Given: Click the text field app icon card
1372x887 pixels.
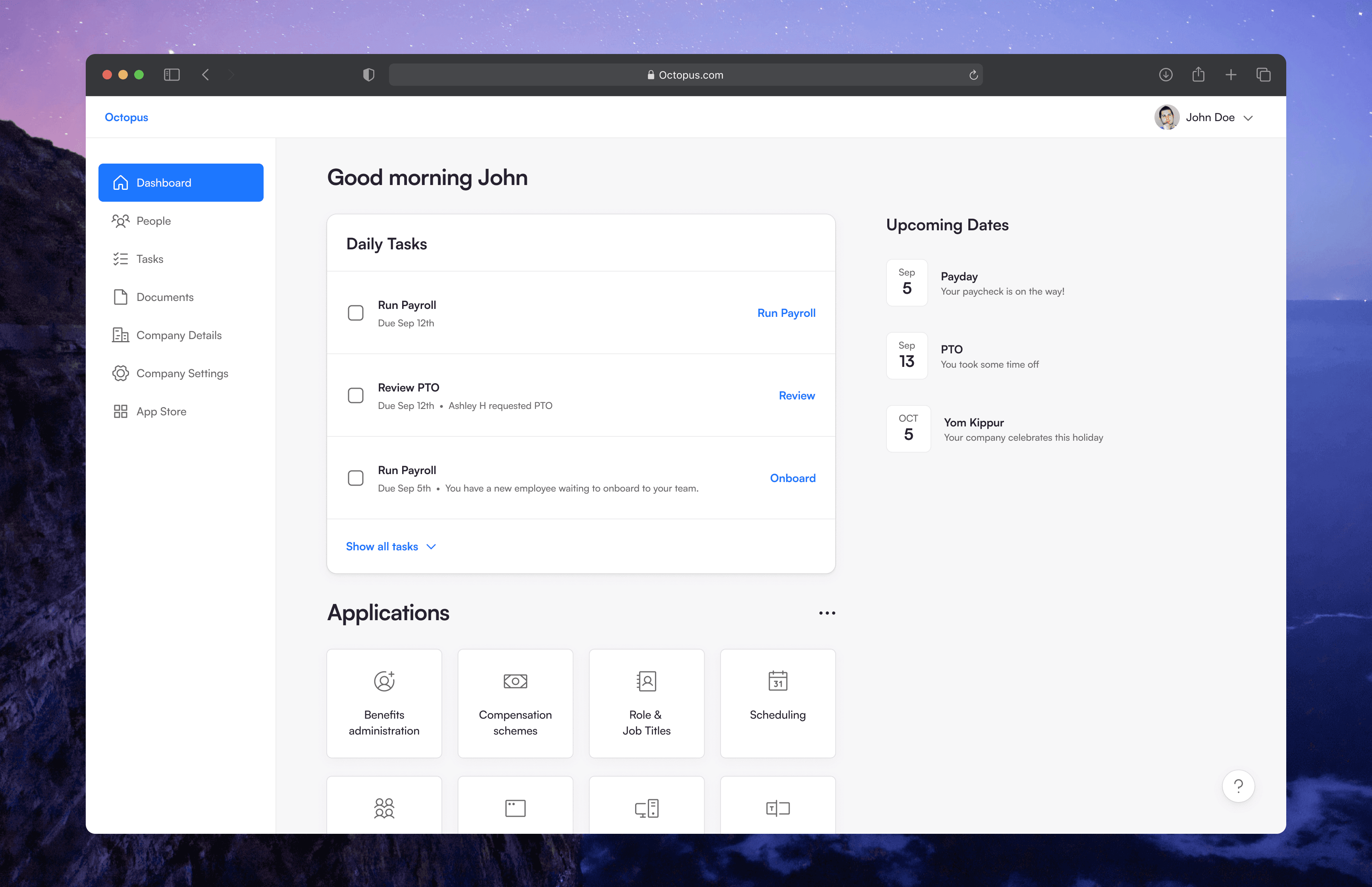Looking at the screenshot, I should click(x=778, y=805).
